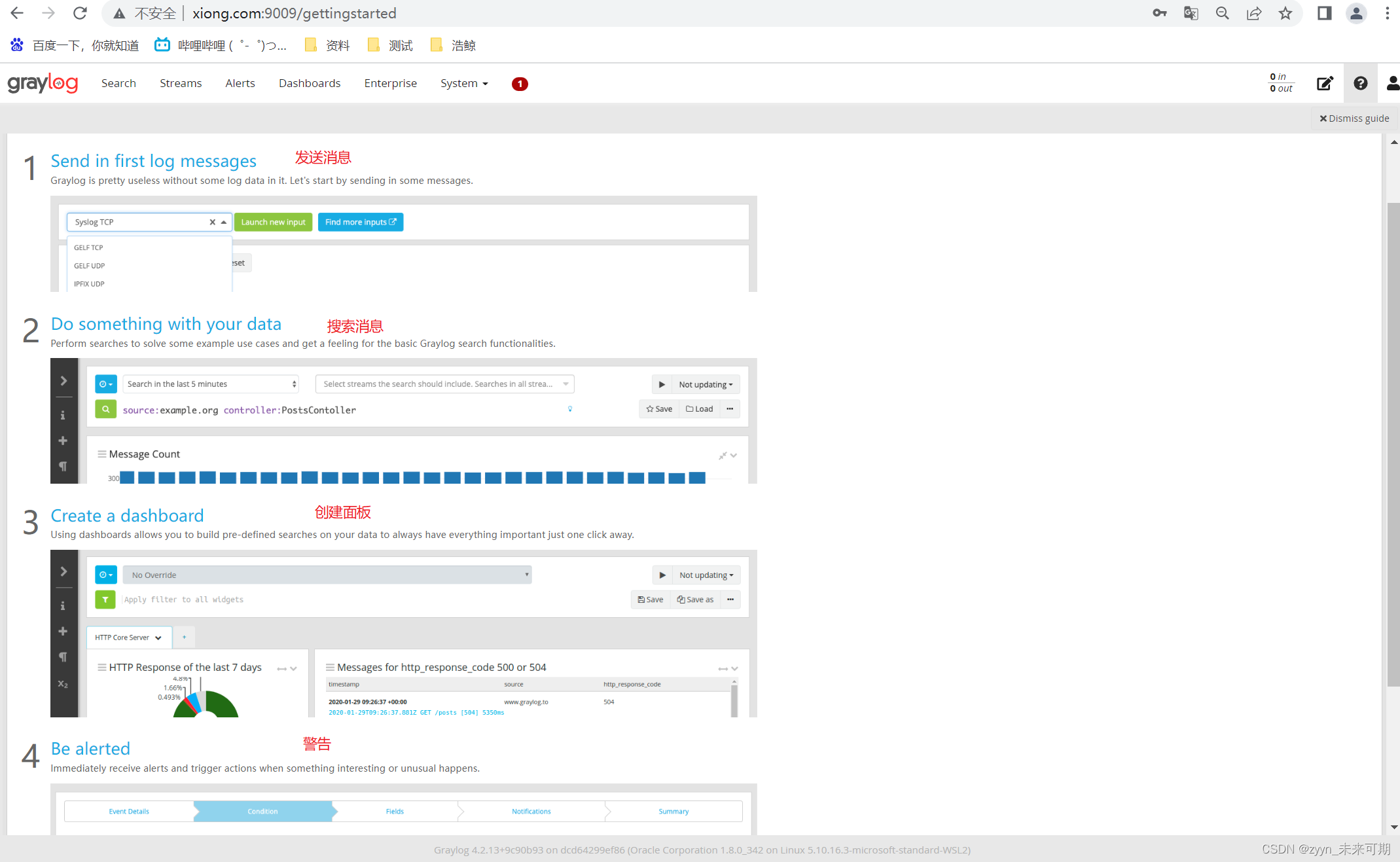Open the Select streams dropdown

(x=445, y=384)
